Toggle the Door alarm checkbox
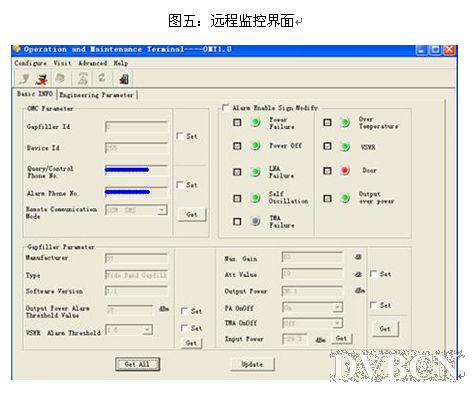This screenshot has width=472, height=393. (x=327, y=171)
